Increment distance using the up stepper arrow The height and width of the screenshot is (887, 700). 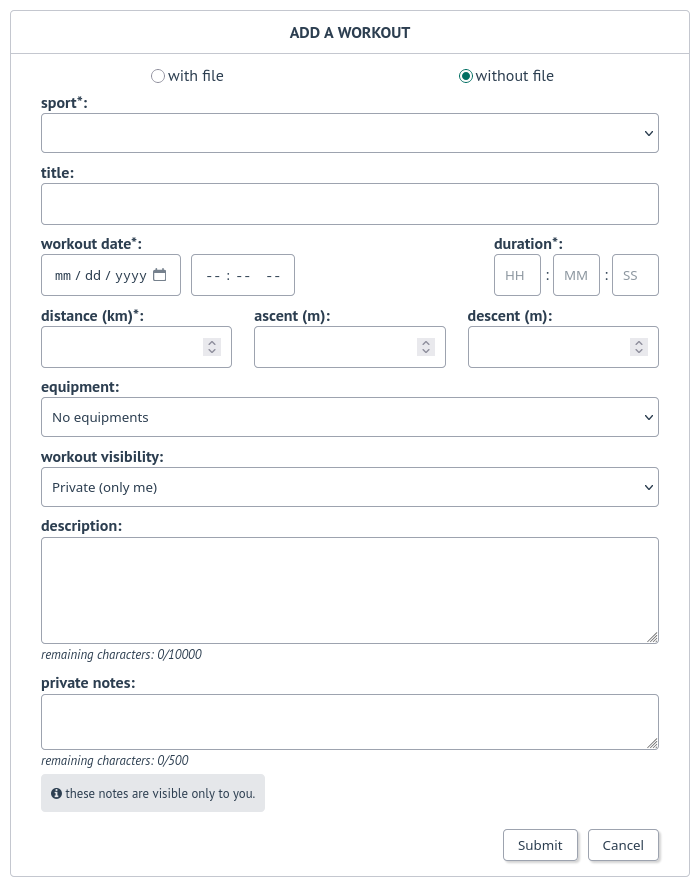211,342
